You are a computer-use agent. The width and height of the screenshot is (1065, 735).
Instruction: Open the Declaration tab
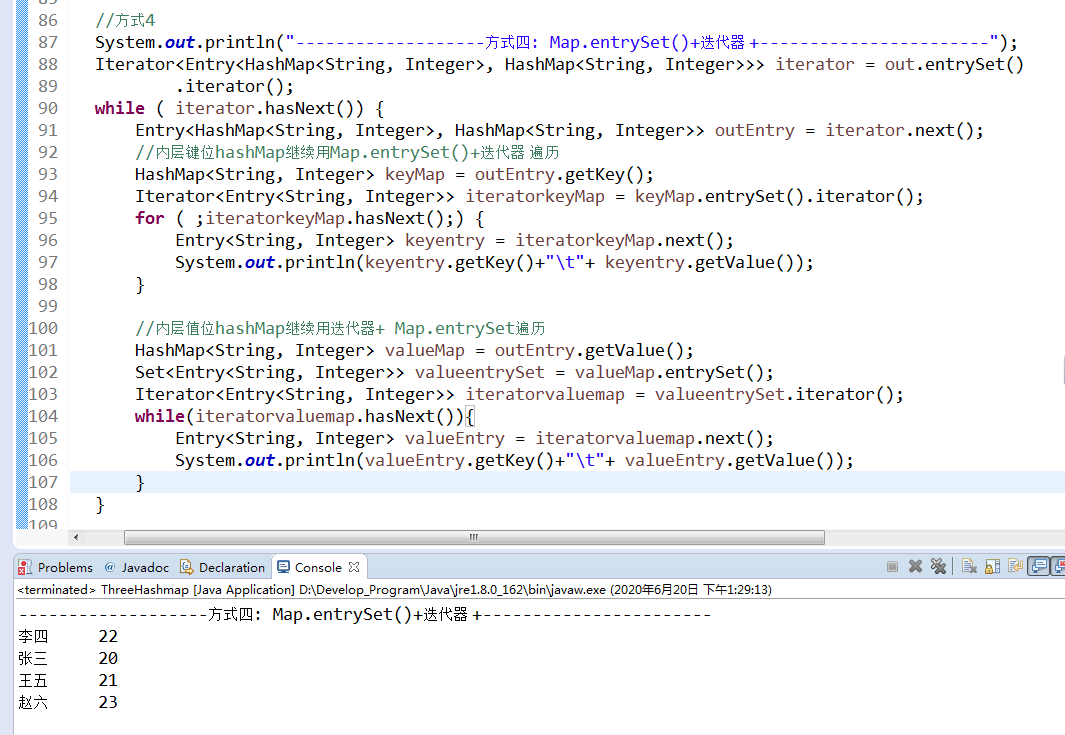pyautogui.click(x=223, y=567)
